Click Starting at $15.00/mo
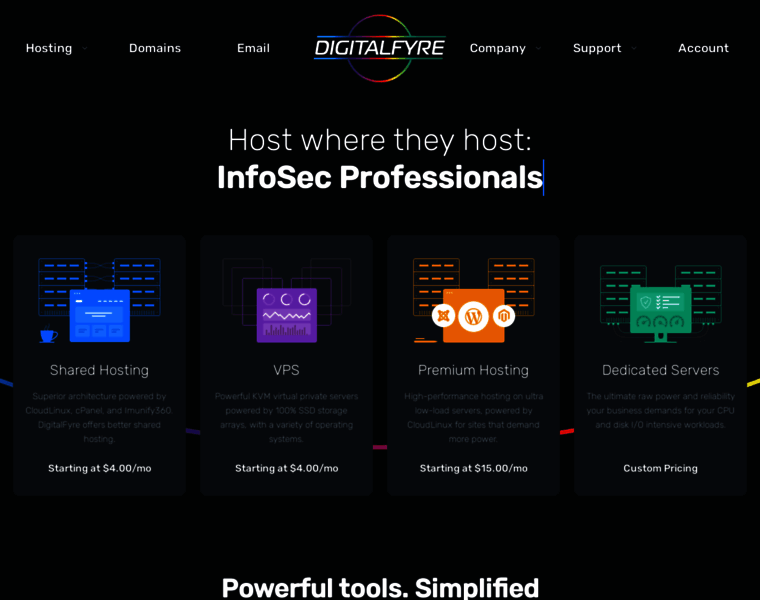 pos(474,468)
